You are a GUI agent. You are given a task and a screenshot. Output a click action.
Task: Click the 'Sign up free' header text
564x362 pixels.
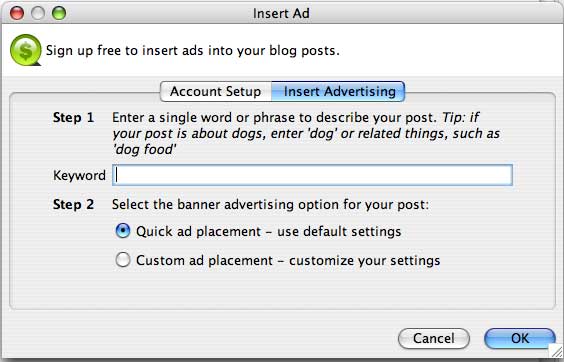[x=192, y=50]
